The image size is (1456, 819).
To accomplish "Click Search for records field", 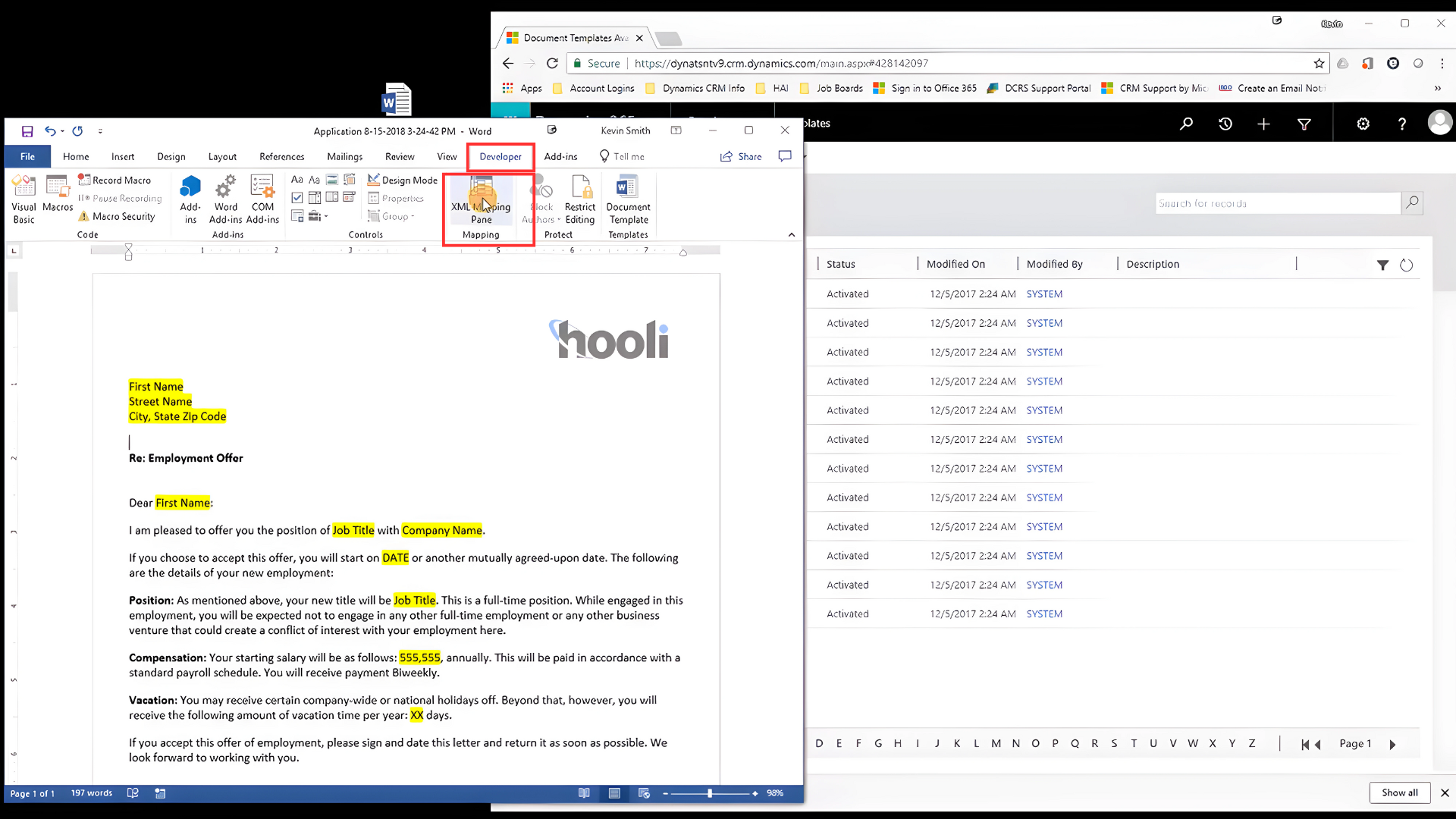I will click(x=1278, y=203).
